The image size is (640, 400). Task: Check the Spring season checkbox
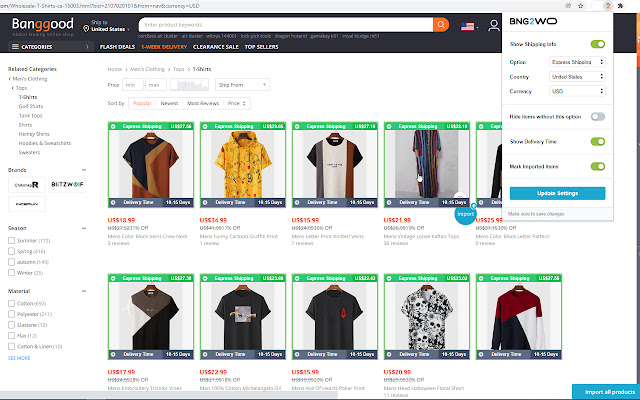tap(11, 251)
